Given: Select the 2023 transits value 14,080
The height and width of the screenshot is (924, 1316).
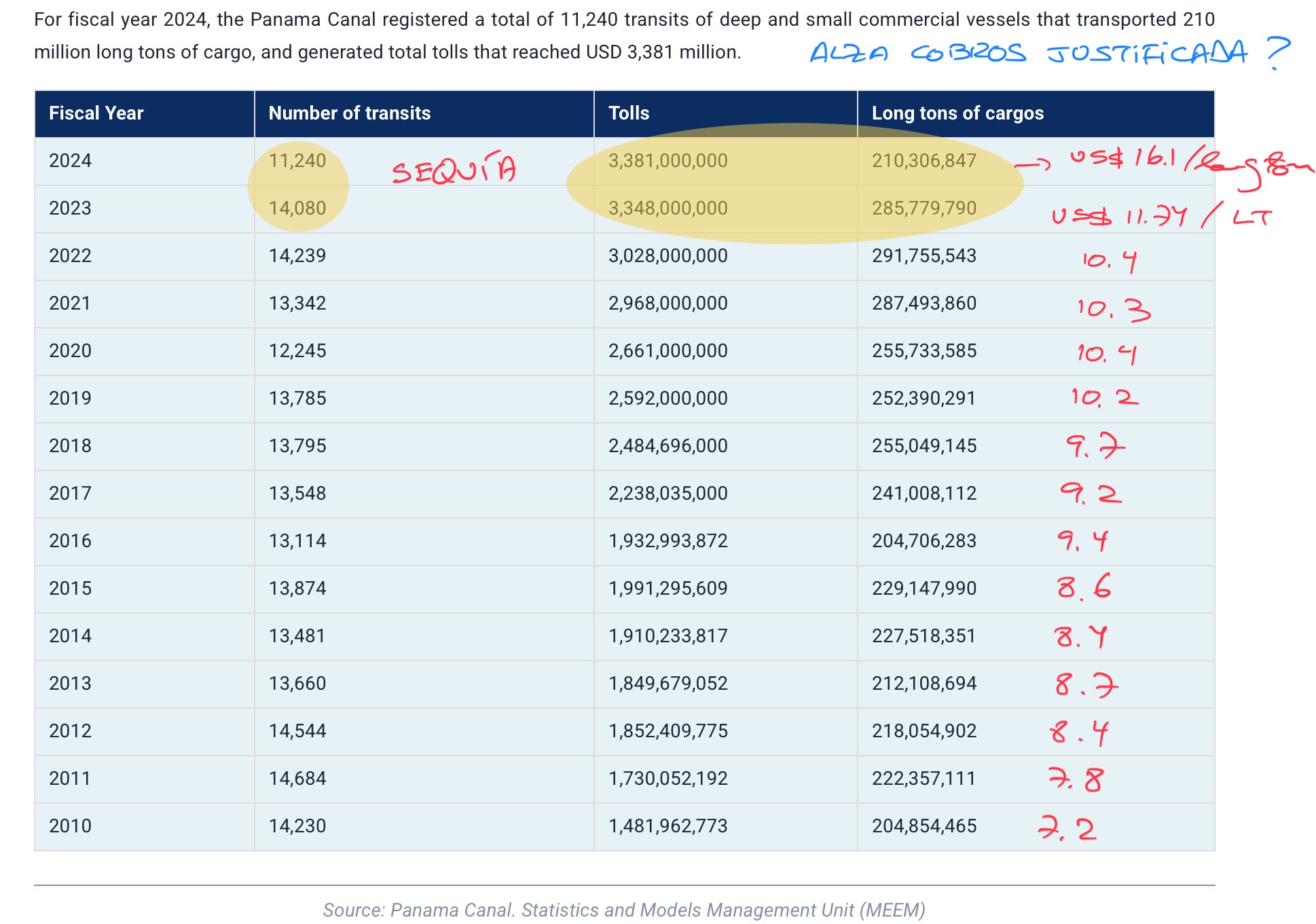Looking at the screenshot, I should [297, 208].
